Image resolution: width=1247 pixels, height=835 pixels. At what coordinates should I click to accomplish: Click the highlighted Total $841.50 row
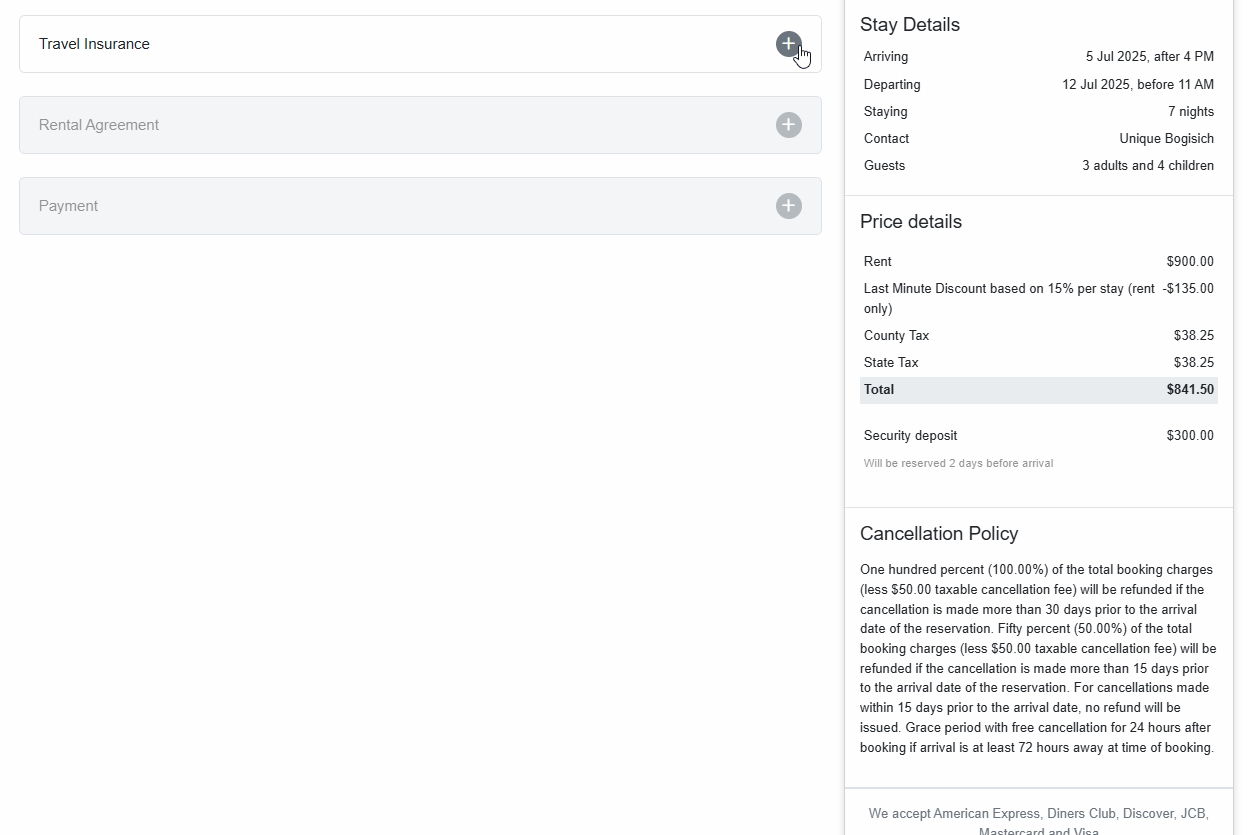[x=1038, y=390]
